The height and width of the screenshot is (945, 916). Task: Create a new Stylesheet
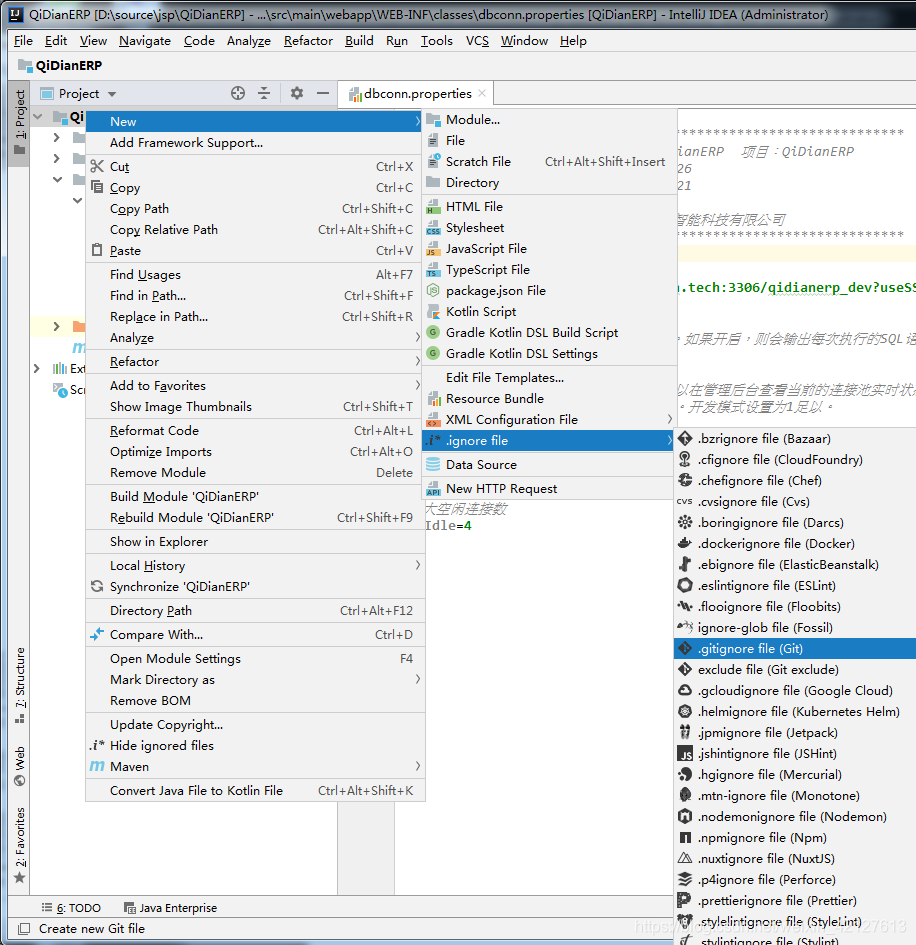point(549,227)
